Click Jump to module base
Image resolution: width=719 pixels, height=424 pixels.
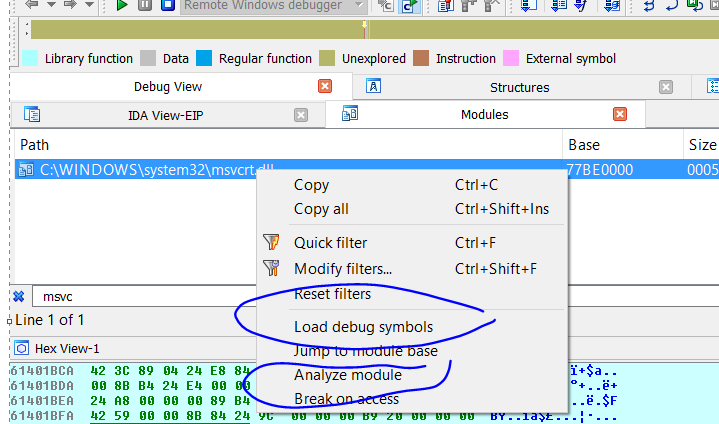(x=365, y=351)
